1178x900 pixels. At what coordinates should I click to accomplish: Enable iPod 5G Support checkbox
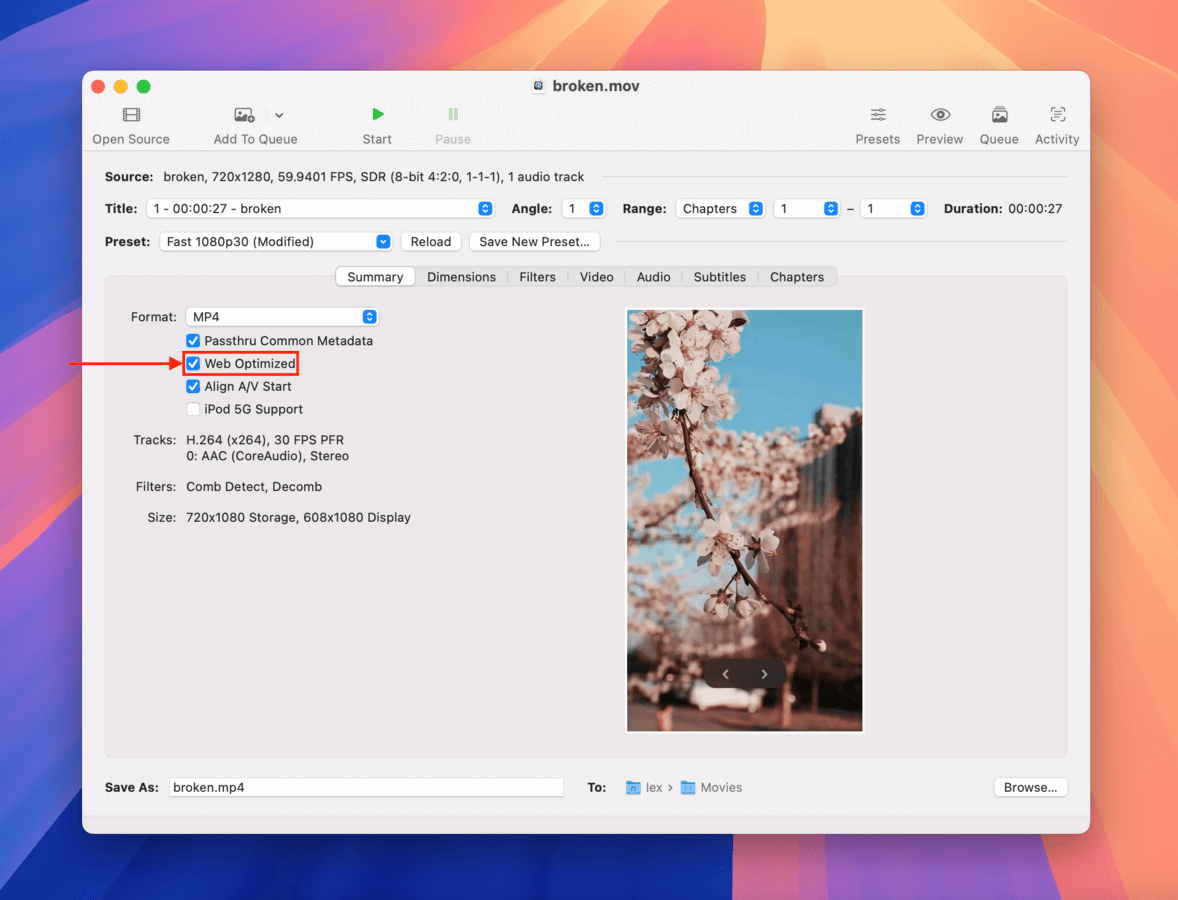tap(193, 409)
